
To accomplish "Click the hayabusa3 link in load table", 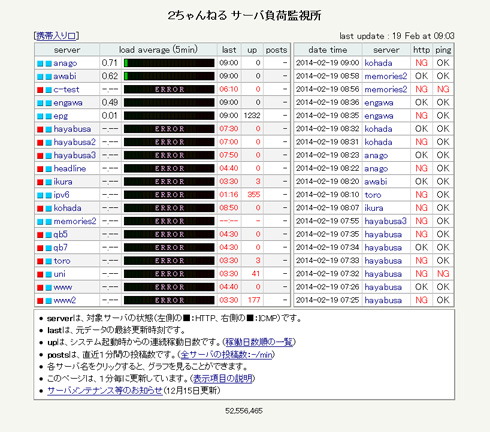I will coord(75,155).
